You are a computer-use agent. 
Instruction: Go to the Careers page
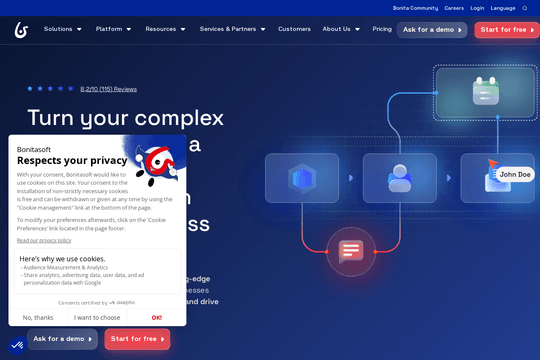454,8
